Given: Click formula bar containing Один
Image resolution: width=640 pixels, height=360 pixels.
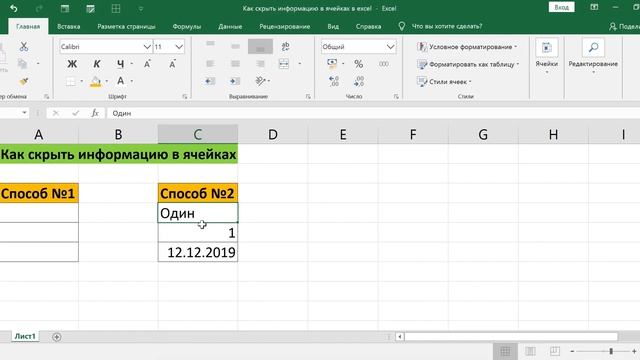Looking at the screenshot, I should [373, 113].
